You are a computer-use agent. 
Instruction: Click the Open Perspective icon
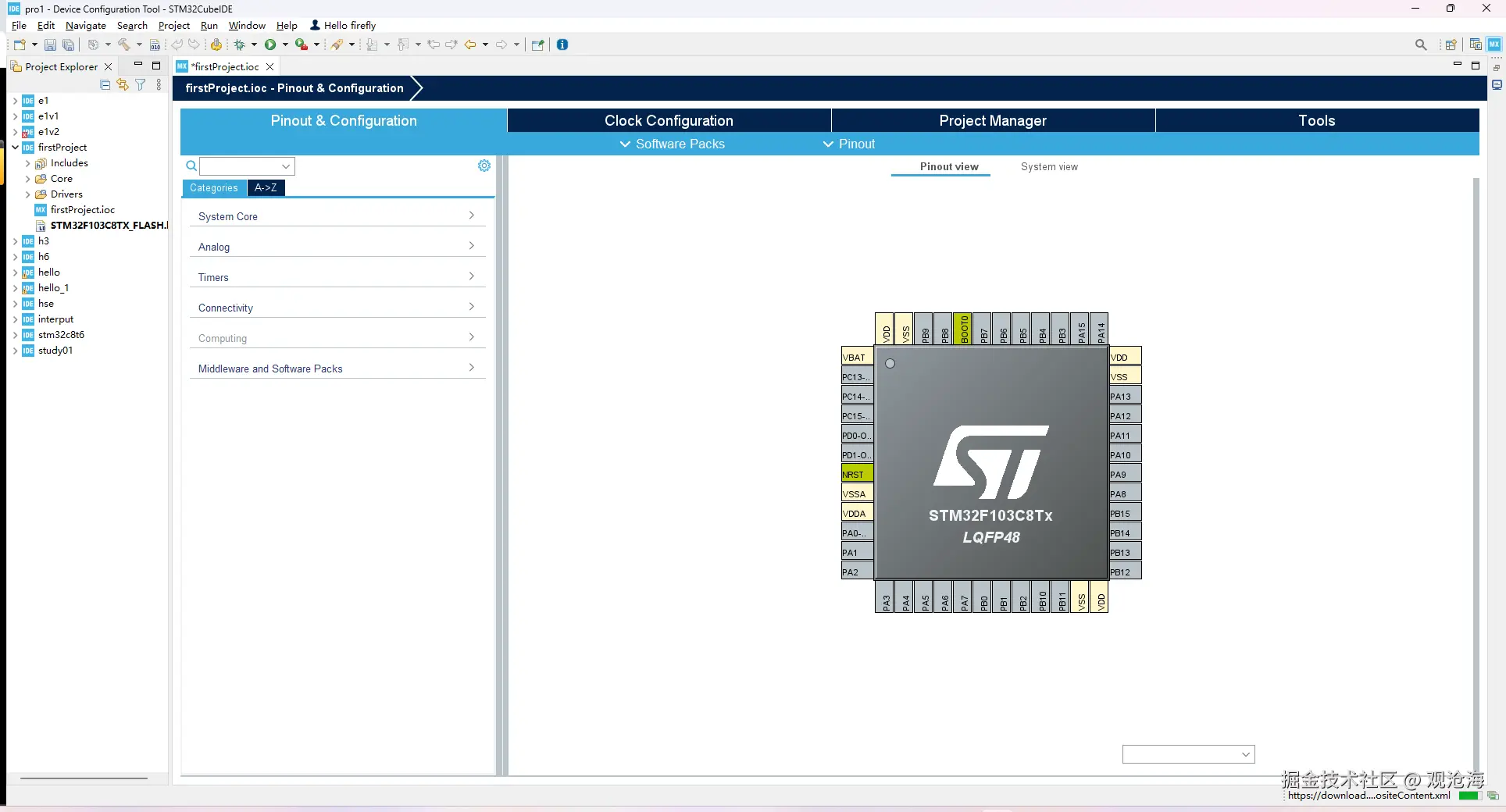point(1451,45)
